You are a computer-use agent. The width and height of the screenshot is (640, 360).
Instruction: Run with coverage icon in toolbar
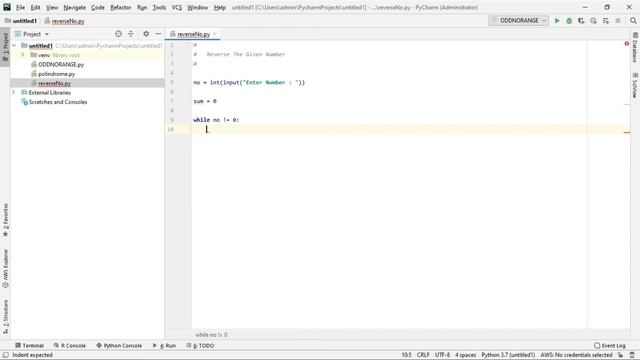pos(581,20)
